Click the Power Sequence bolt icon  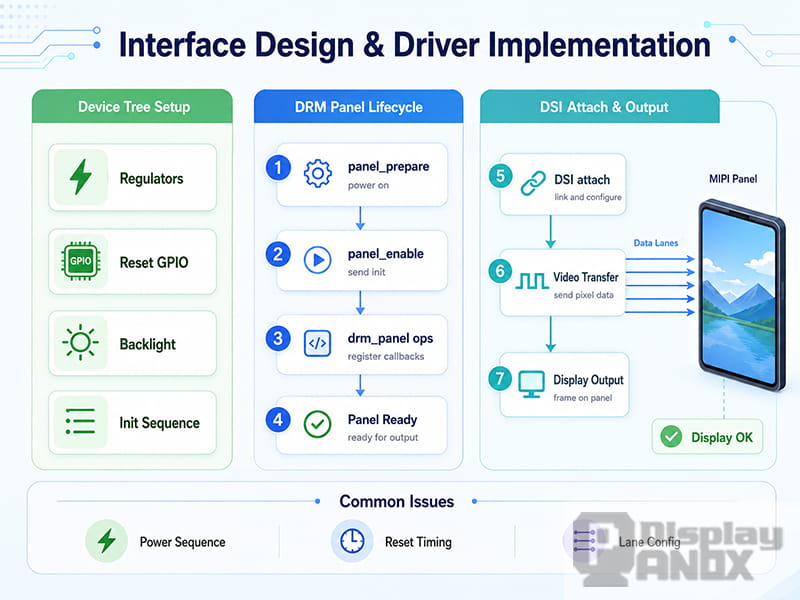pos(106,541)
